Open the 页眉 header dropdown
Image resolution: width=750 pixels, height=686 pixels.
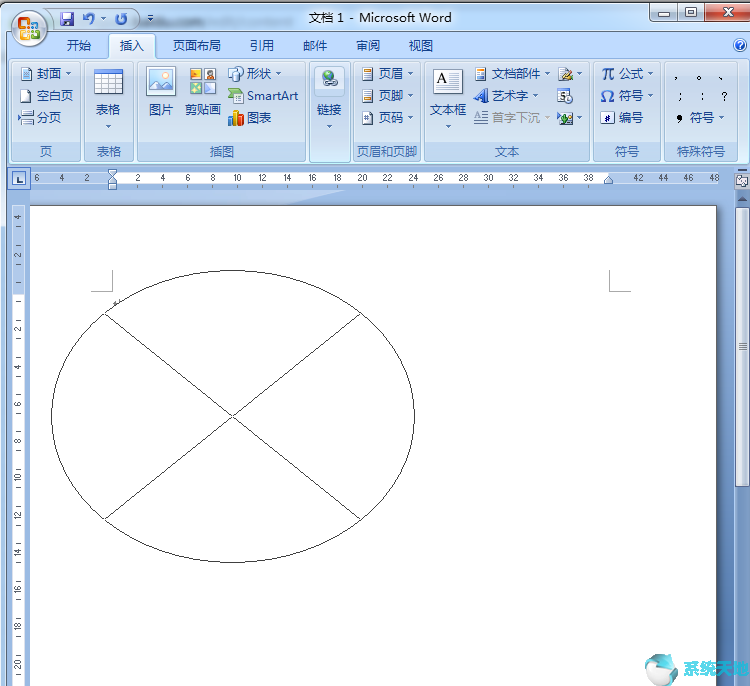point(387,73)
